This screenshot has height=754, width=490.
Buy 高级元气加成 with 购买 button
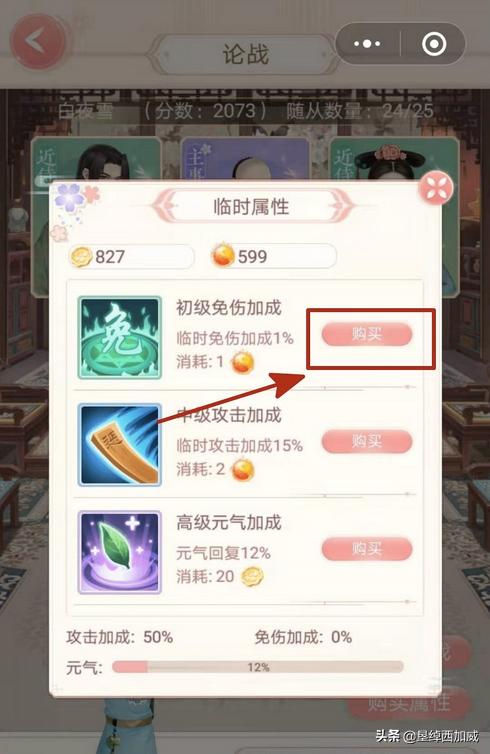(x=367, y=549)
